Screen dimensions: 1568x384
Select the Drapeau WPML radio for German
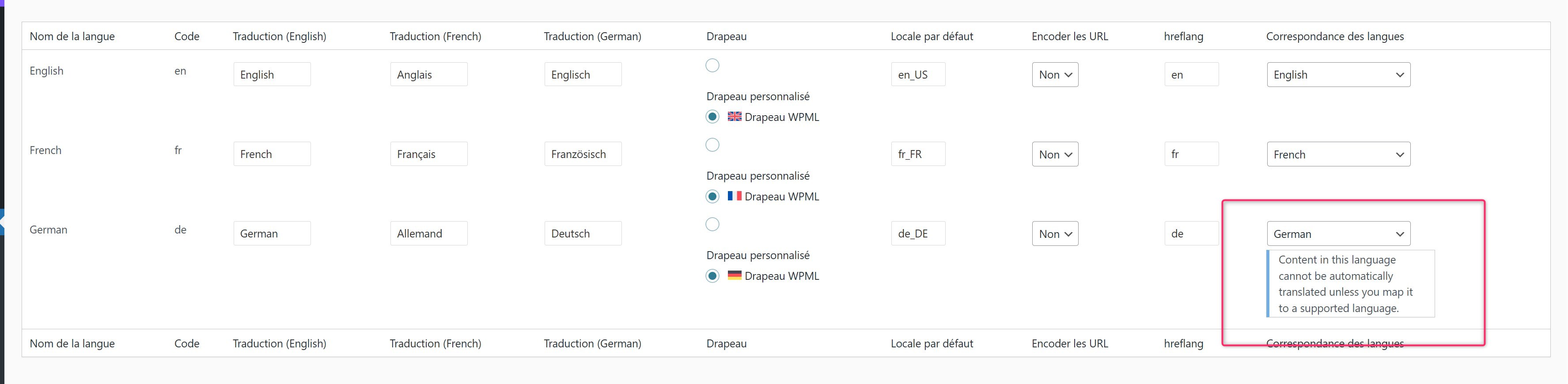tap(712, 276)
